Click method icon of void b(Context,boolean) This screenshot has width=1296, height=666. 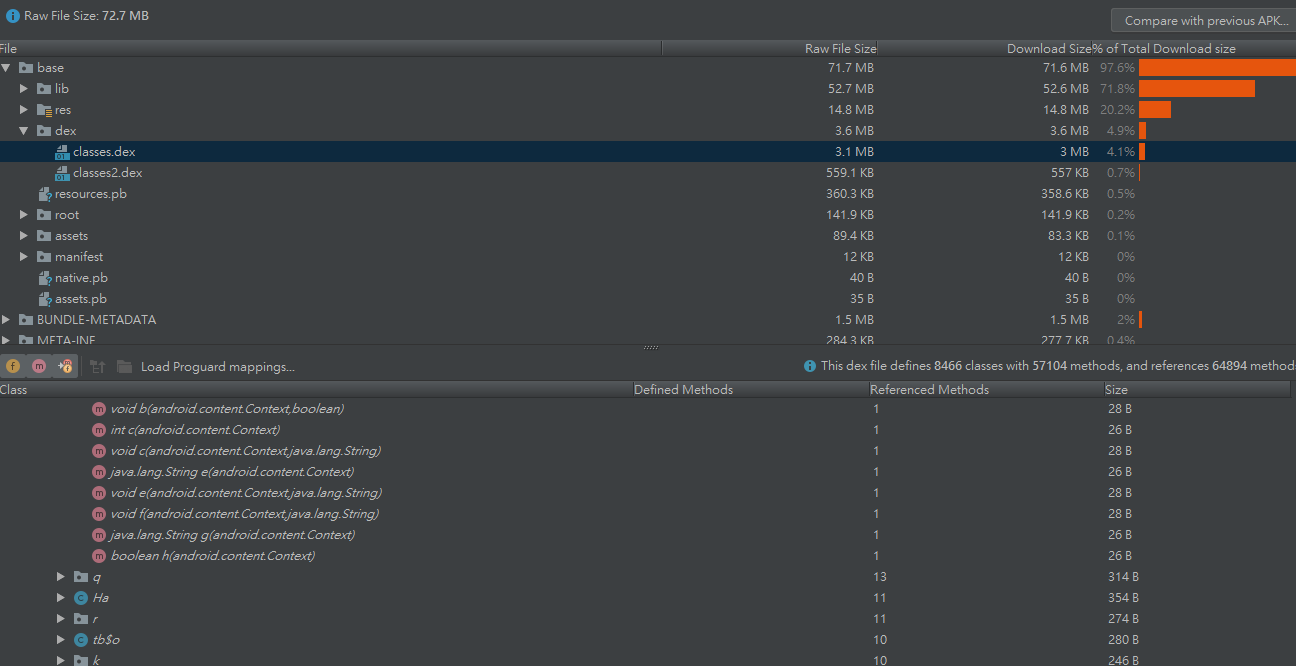click(99, 409)
